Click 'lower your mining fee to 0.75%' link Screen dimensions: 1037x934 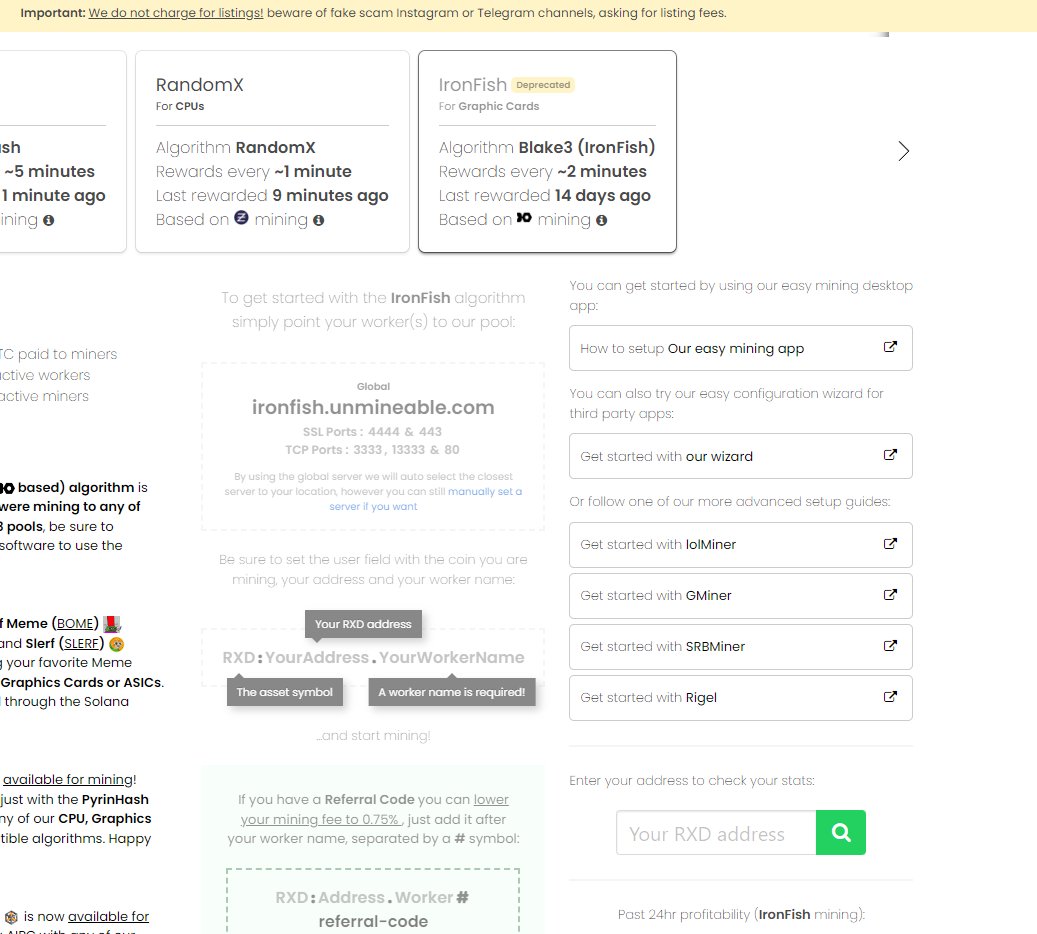tap(374, 809)
